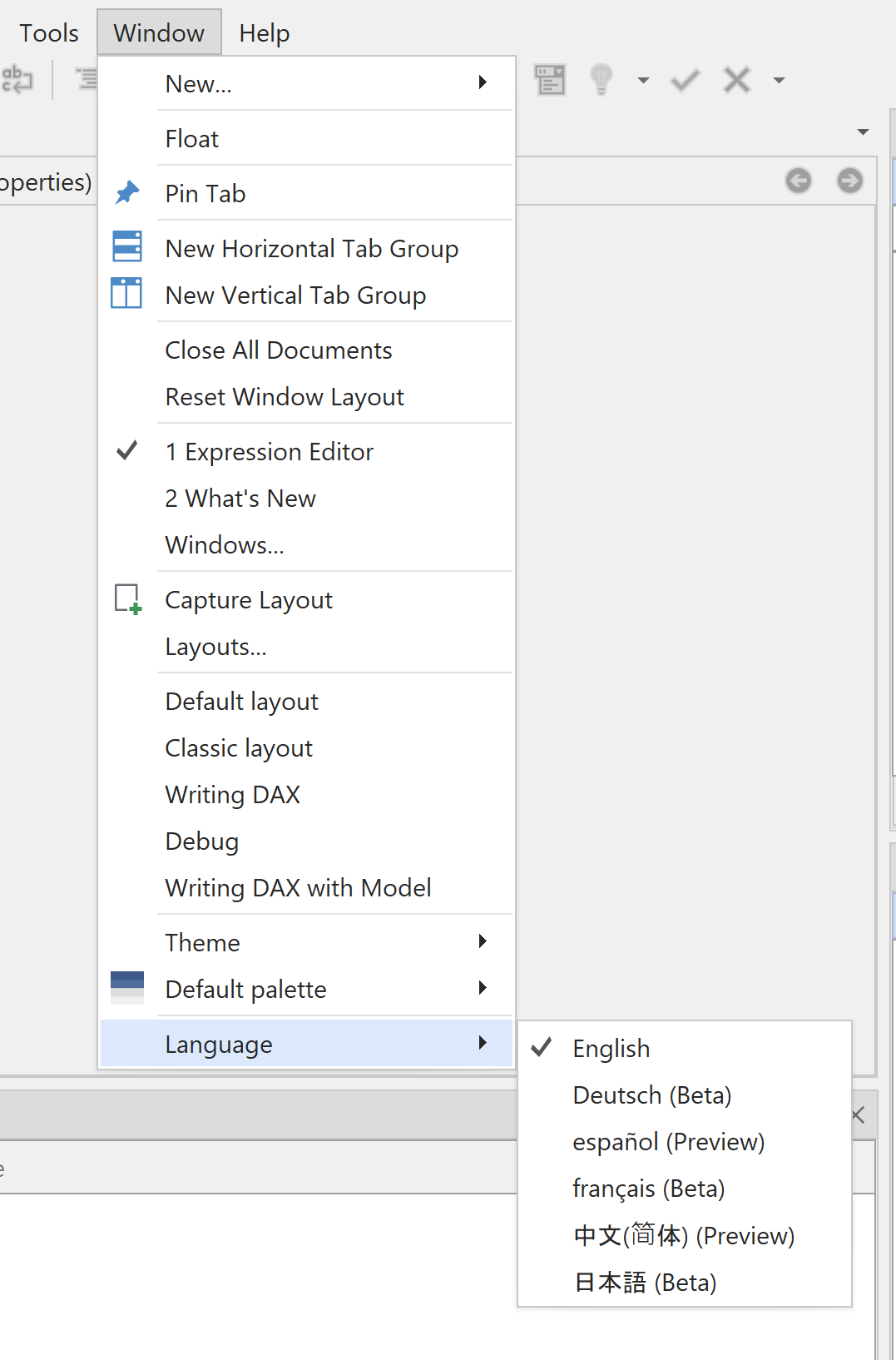Switch language to Deutsch (Beta)
Viewport: 896px width, 1360px height.
click(x=651, y=1095)
